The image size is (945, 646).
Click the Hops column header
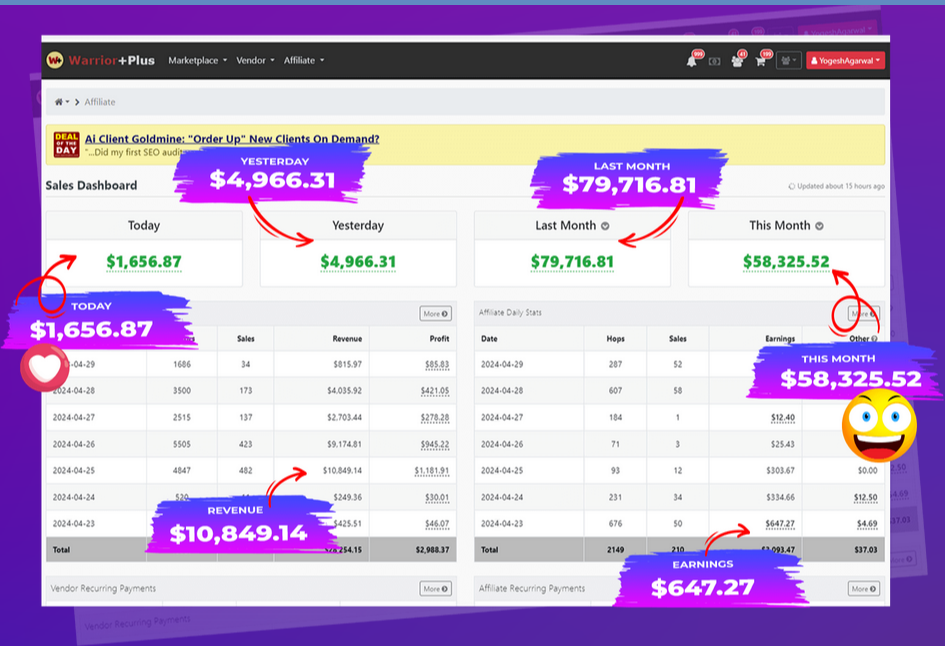pos(615,339)
